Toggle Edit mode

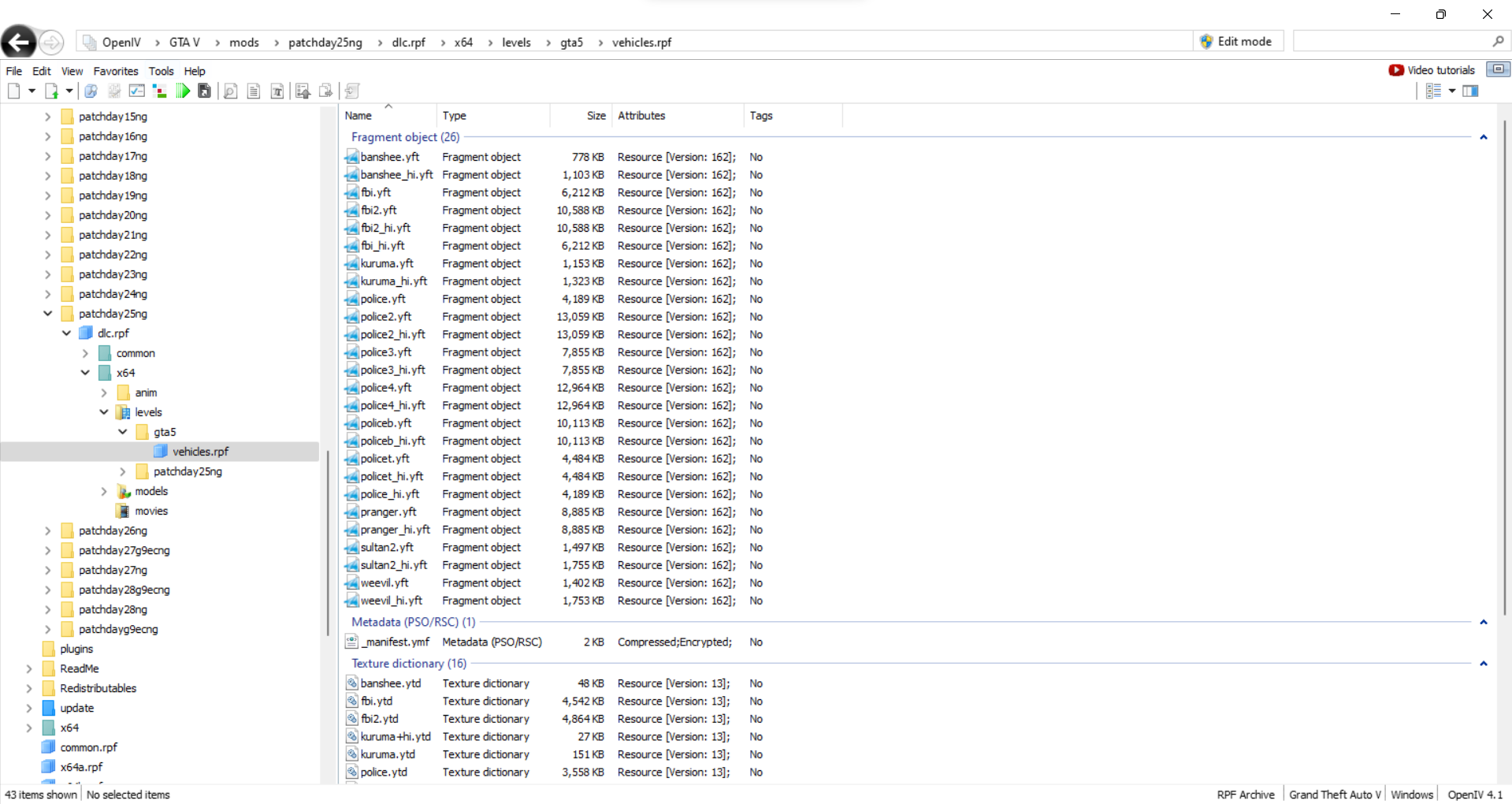[x=1236, y=42]
